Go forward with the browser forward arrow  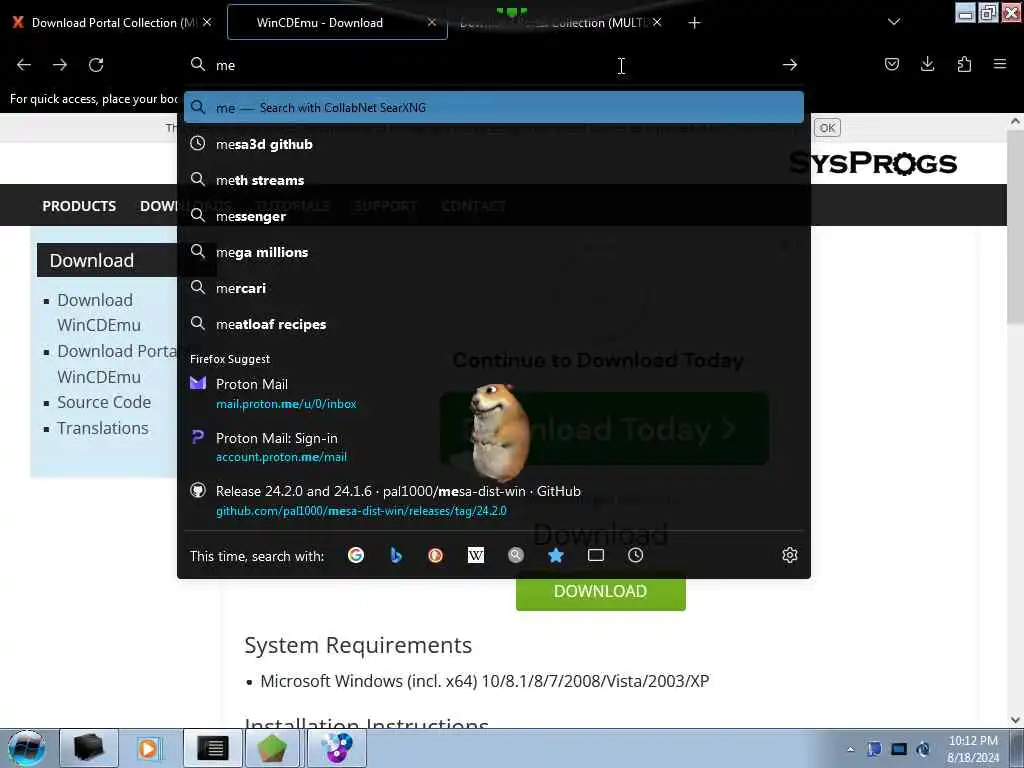[60, 65]
